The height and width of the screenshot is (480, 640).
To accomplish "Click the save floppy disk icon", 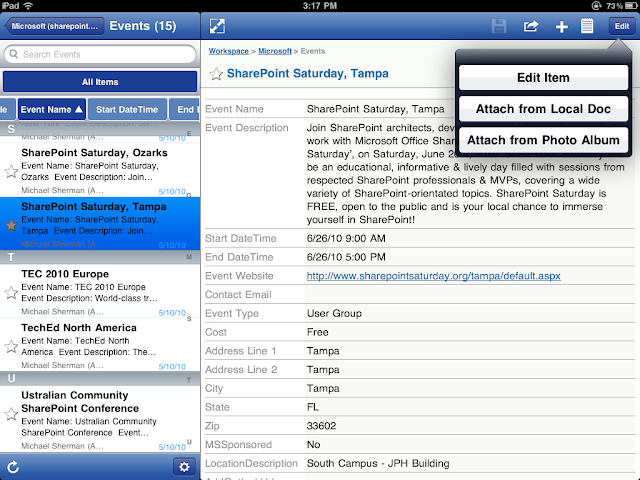I will 499,26.
